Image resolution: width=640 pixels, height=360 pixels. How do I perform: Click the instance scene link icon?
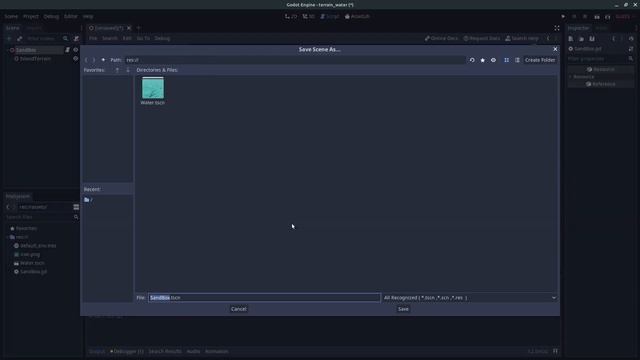tap(19, 38)
